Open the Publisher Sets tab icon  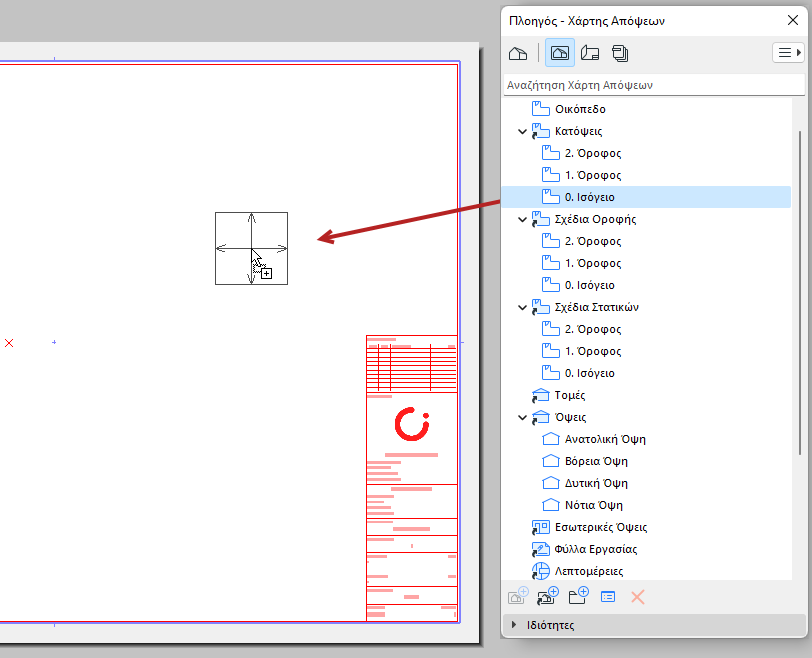tap(620, 53)
